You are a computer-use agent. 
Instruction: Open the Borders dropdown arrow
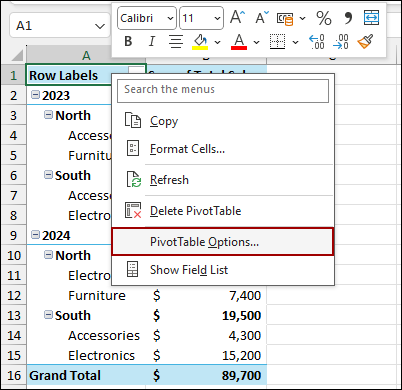coord(295,42)
